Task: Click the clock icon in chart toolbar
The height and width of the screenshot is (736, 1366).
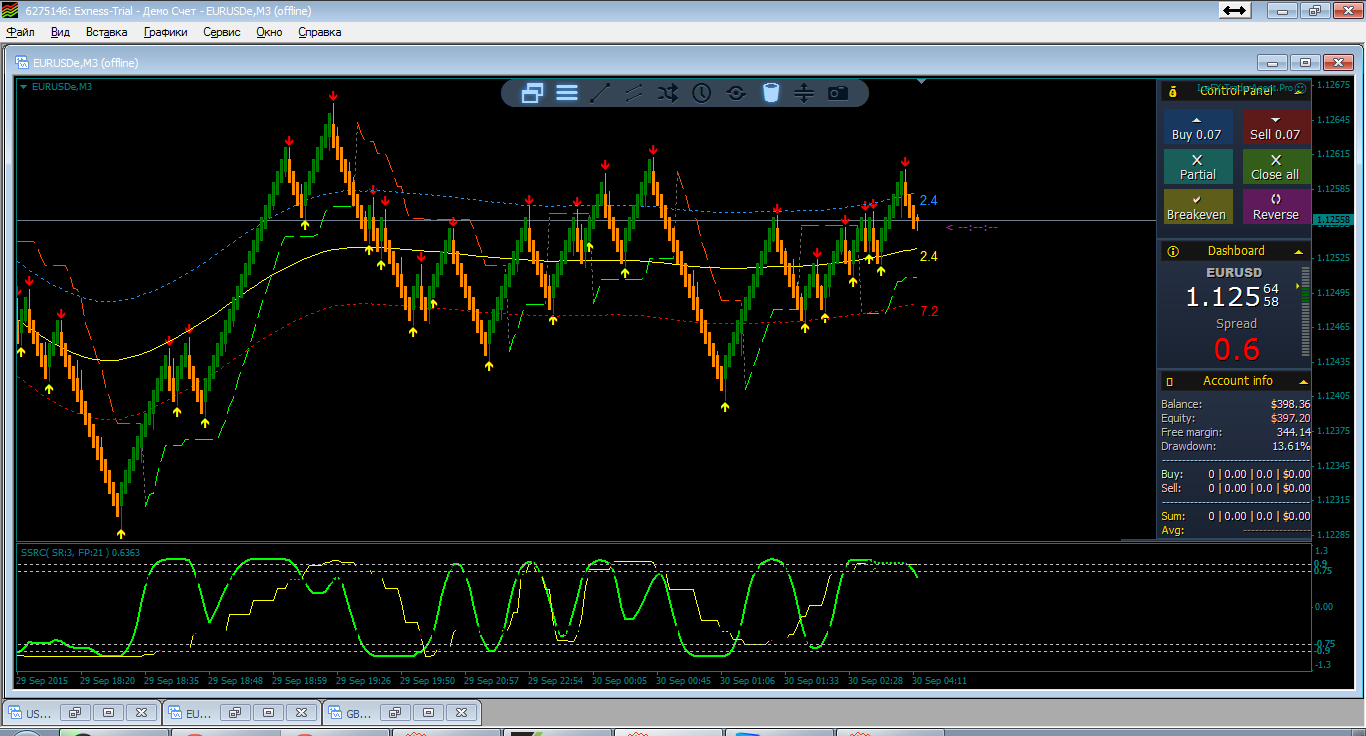Action: (702, 93)
